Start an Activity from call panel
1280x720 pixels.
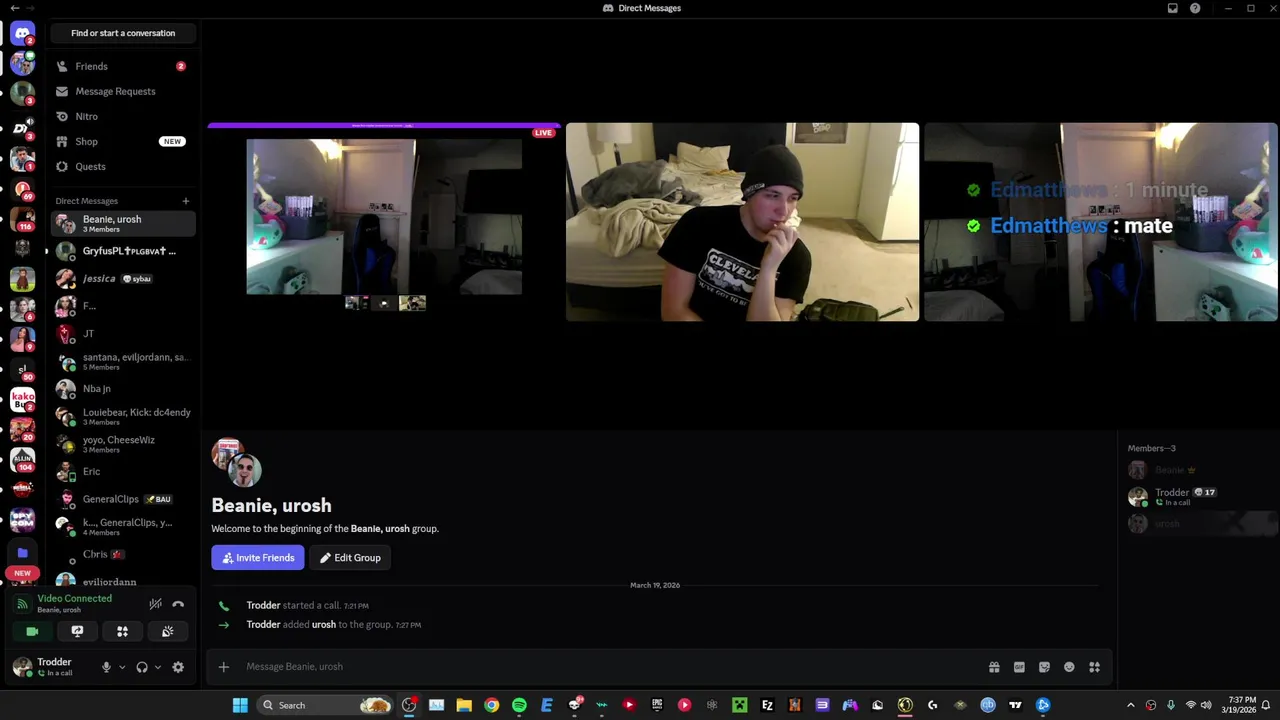pyautogui.click(x=122, y=631)
